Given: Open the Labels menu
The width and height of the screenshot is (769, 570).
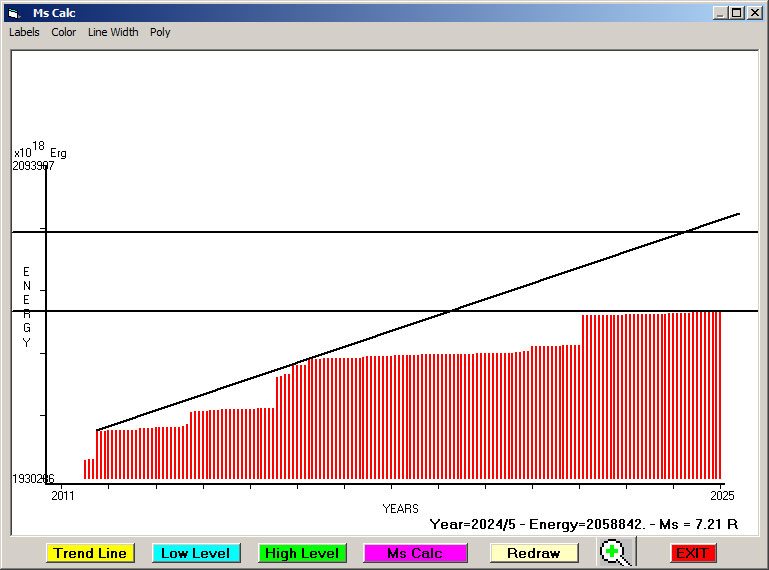Looking at the screenshot, I should pos(24,32).
